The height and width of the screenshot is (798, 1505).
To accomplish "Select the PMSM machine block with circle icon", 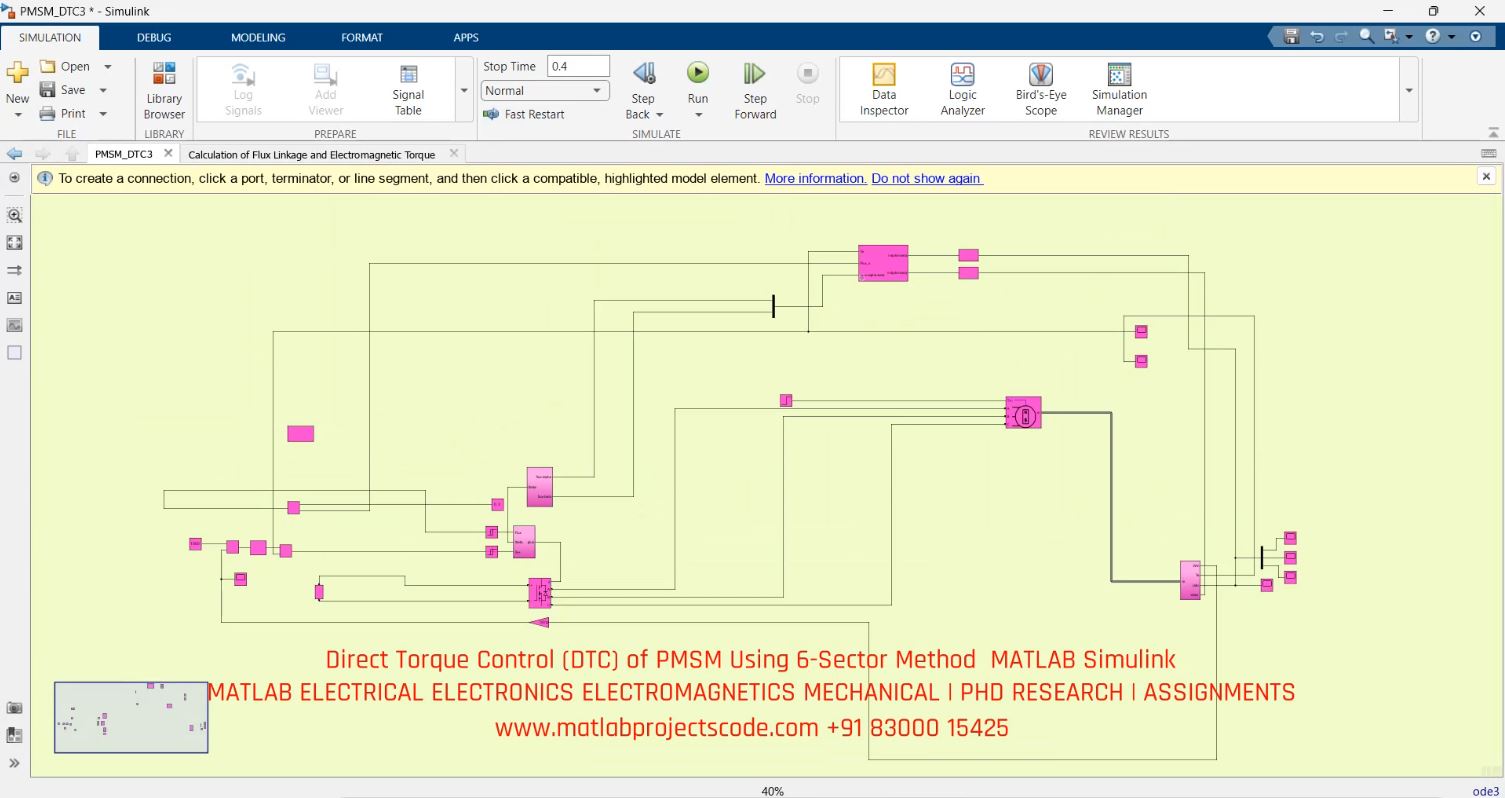I will pyautogui.click(x=1023, y=413).
